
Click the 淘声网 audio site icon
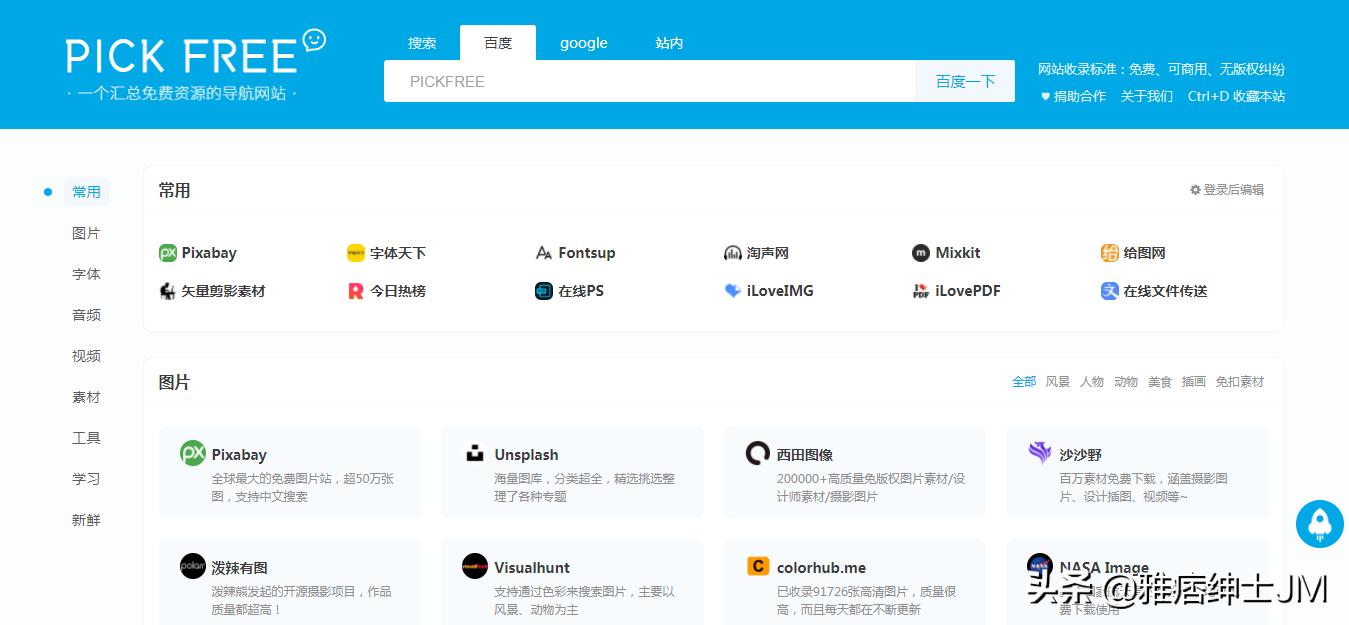tap(732, 253)
